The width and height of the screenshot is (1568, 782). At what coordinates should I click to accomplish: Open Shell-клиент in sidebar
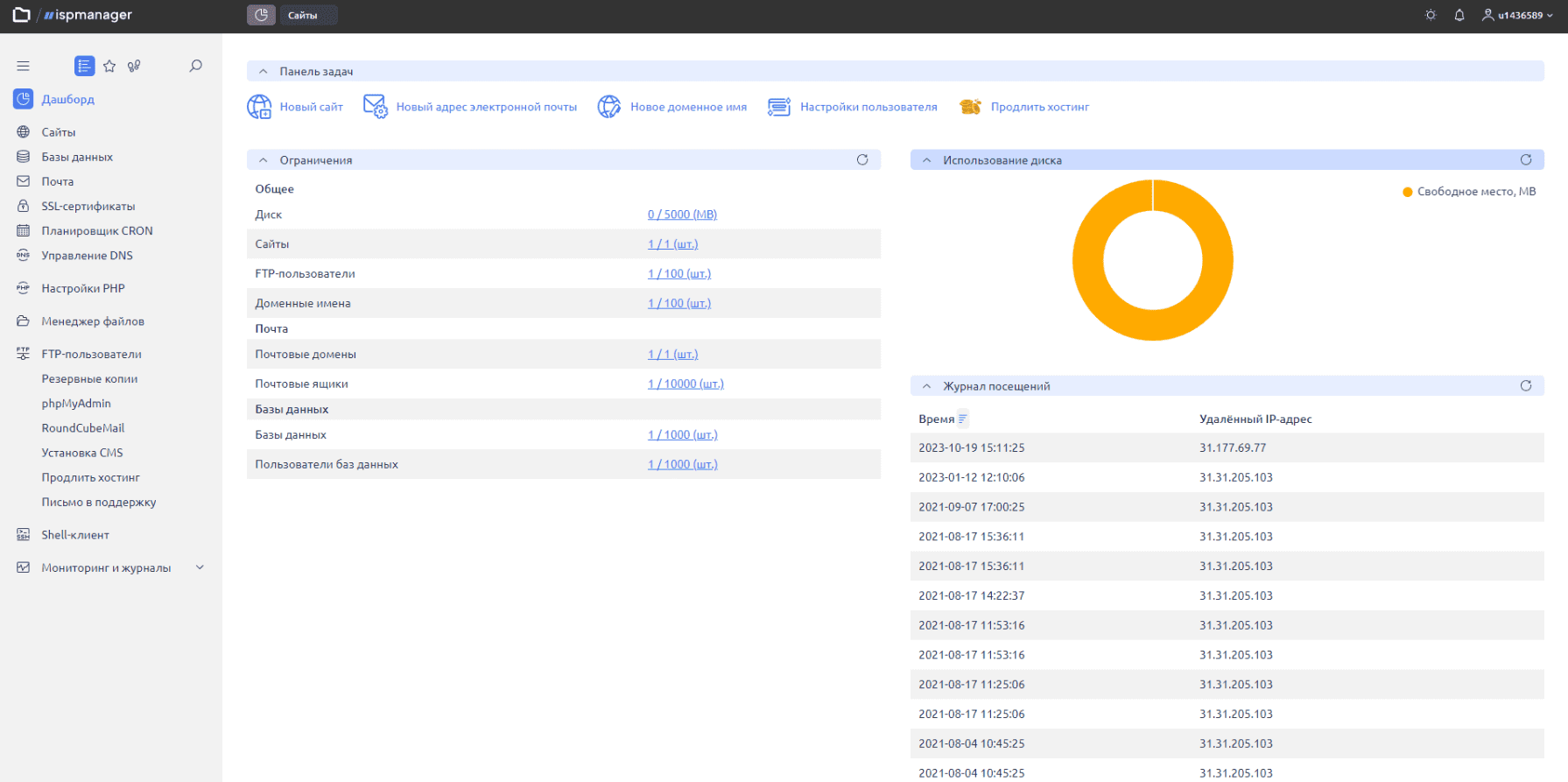tap(75, 535)
